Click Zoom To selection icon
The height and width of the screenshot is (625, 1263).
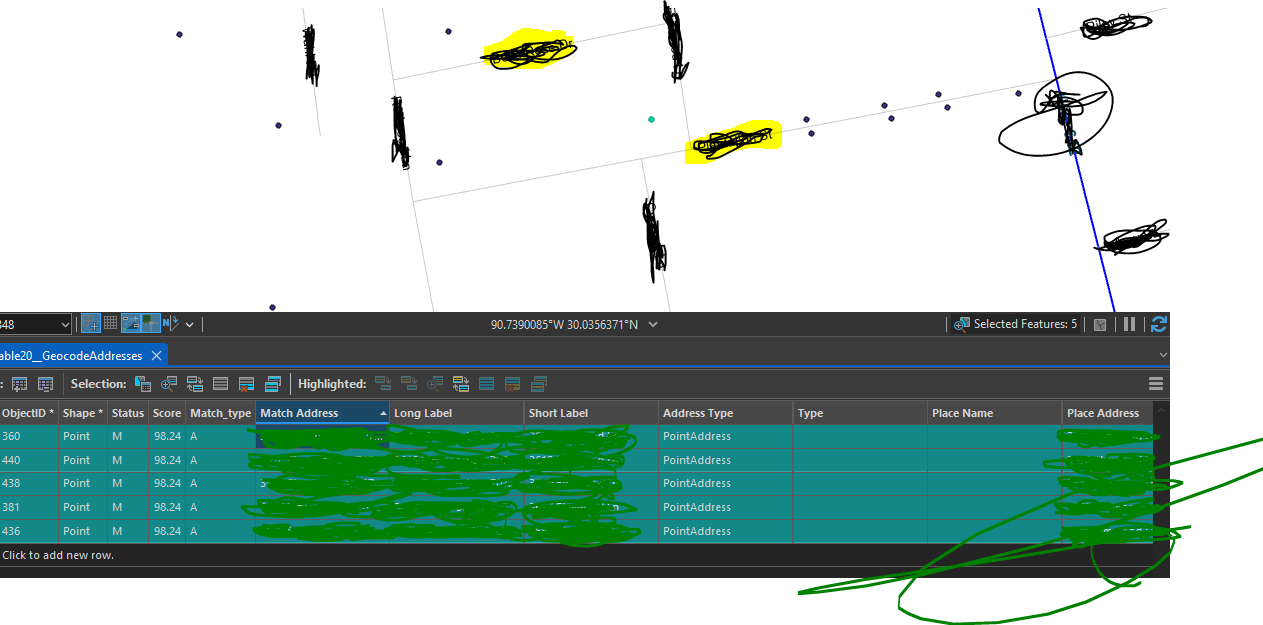click(169, 384)
